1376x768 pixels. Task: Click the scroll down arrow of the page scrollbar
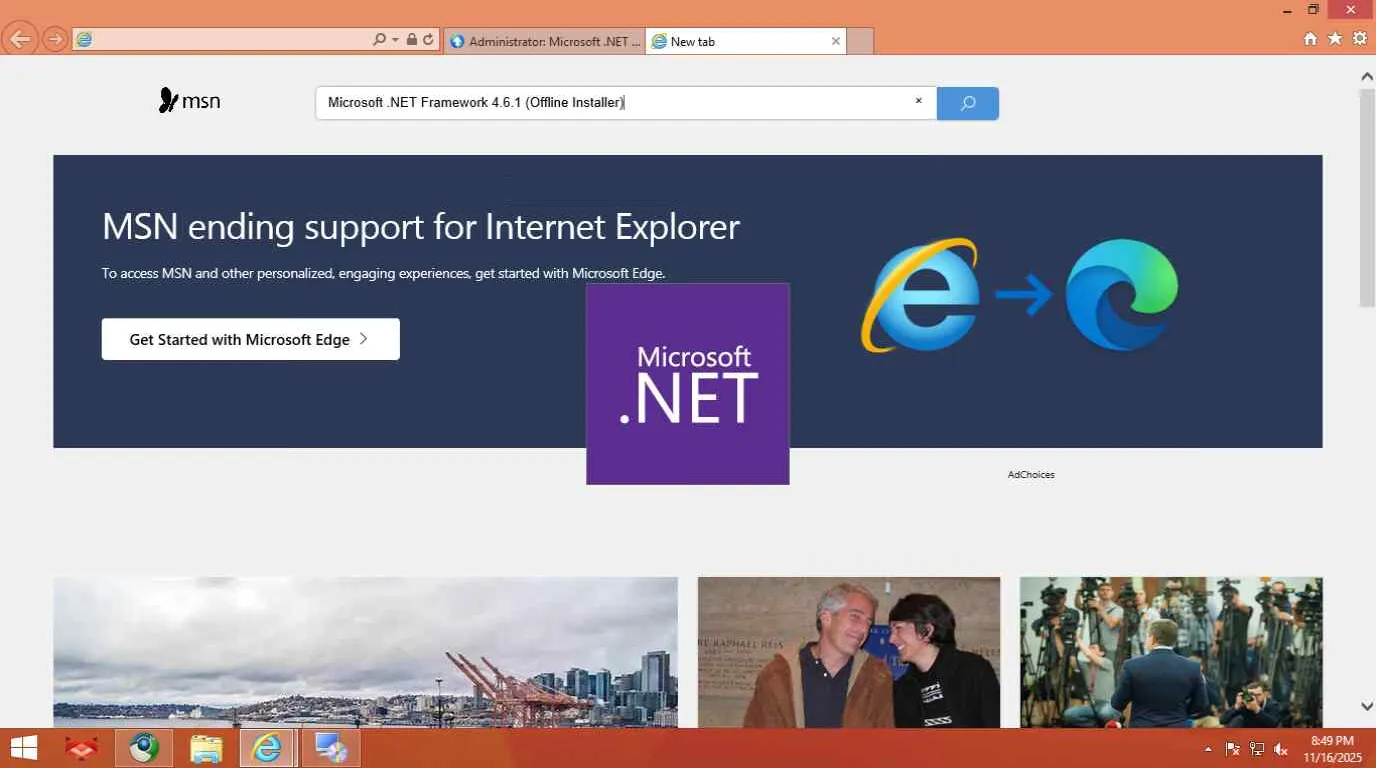click(1367, 706)
